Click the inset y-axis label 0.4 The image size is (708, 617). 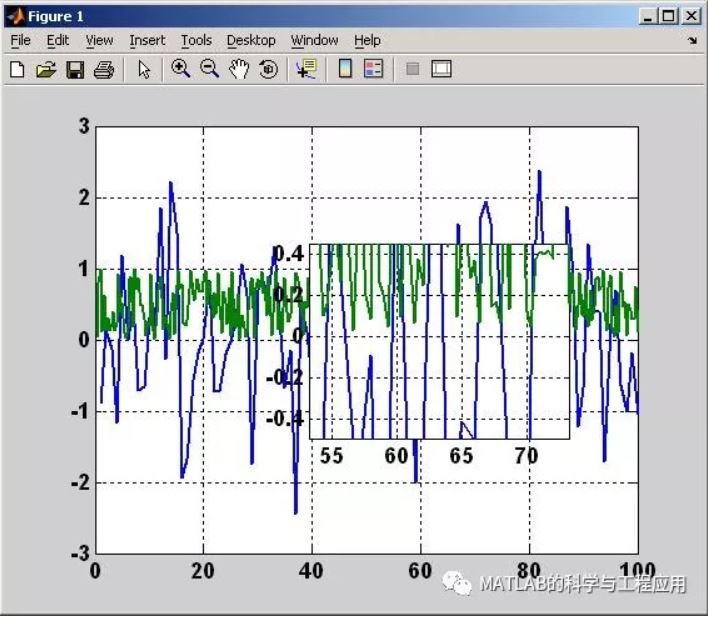289,253
